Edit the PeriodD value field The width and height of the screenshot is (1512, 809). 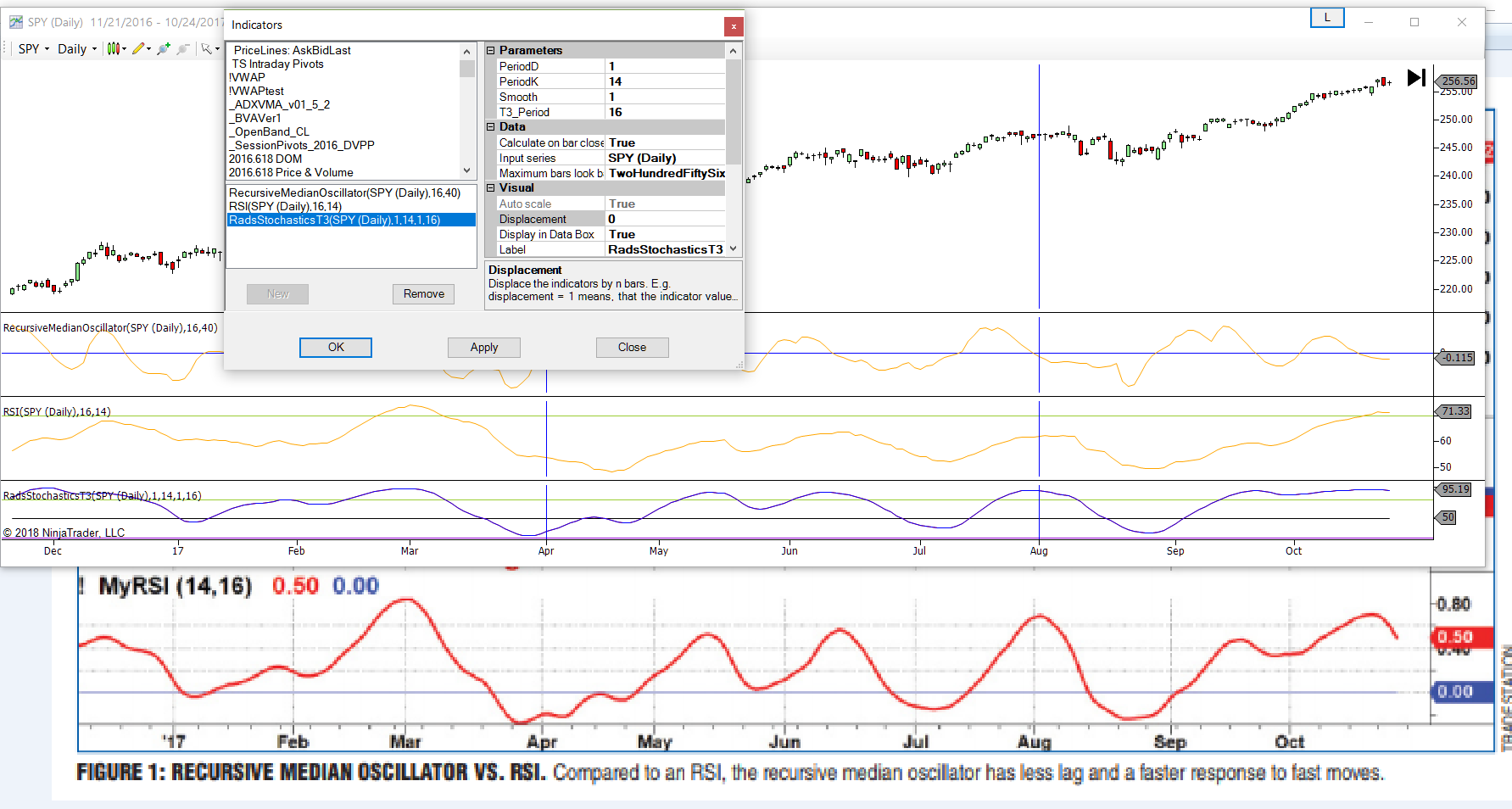tap(666, 66)
